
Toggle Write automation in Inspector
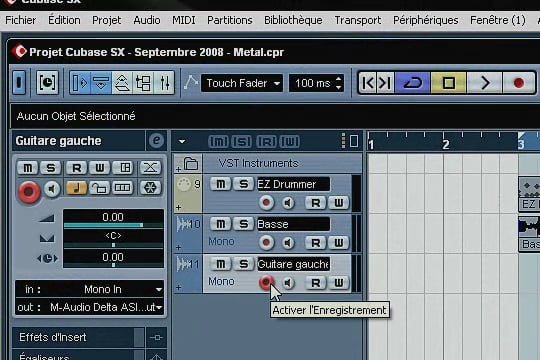[x=100, y=168]
